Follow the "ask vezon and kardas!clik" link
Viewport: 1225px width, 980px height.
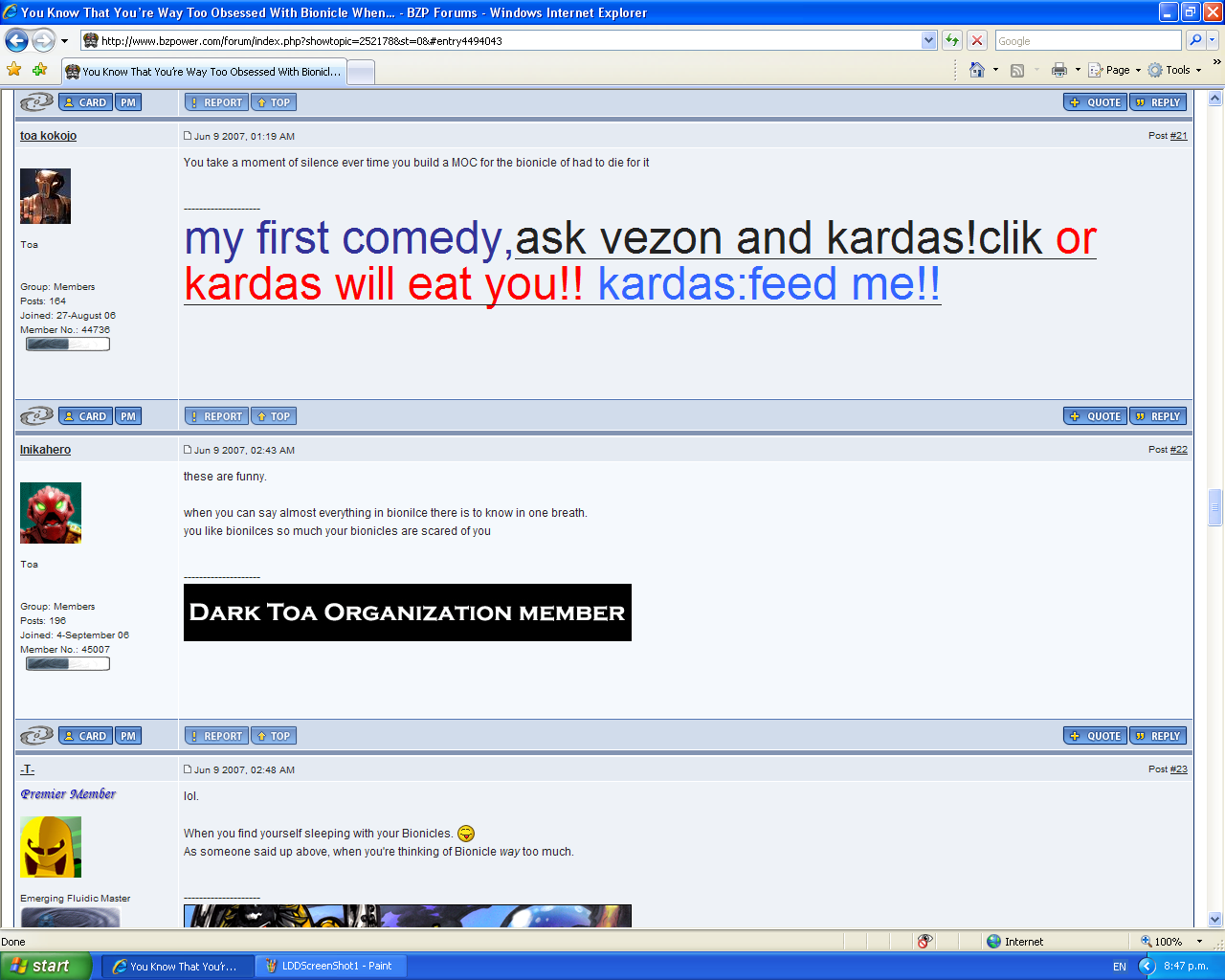coord(779,238)
